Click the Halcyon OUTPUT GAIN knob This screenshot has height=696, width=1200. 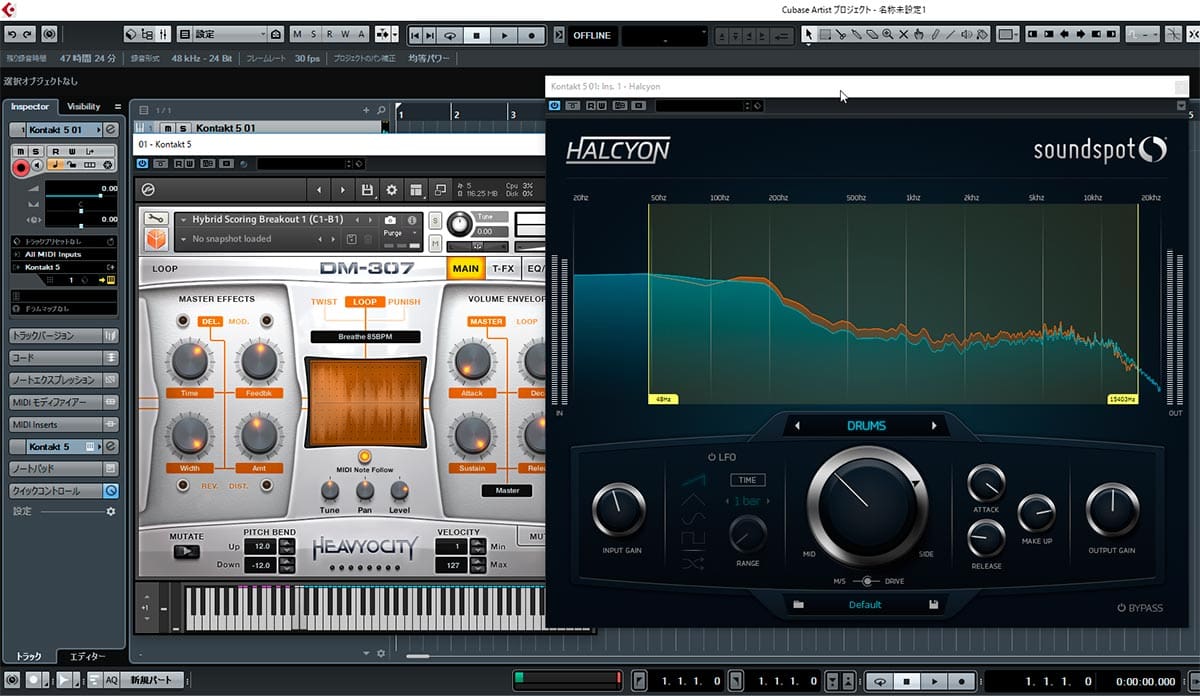1113,510
